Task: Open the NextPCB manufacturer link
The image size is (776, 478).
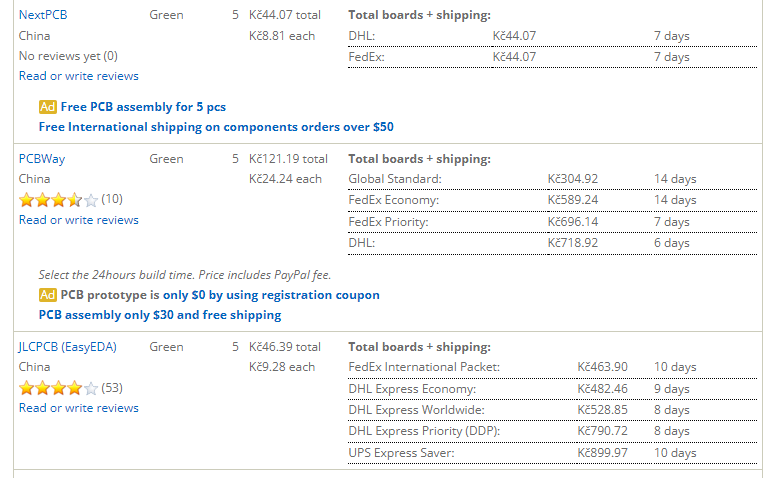Action: coord(43,15)
